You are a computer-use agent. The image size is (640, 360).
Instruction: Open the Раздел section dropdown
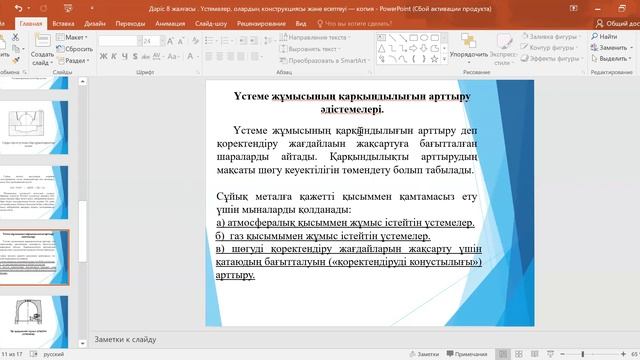tap(73, 60)
